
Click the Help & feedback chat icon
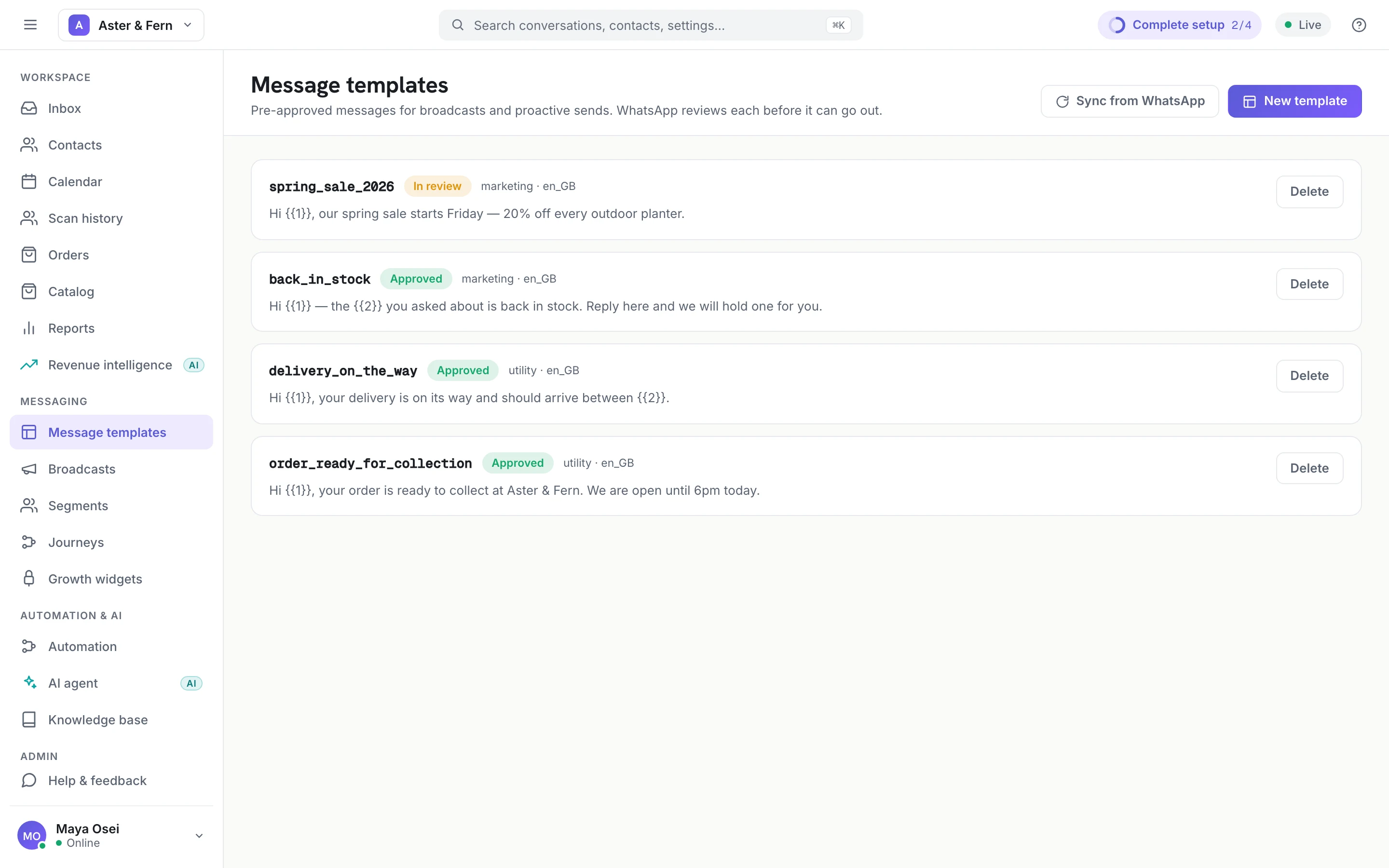(29, 781)
